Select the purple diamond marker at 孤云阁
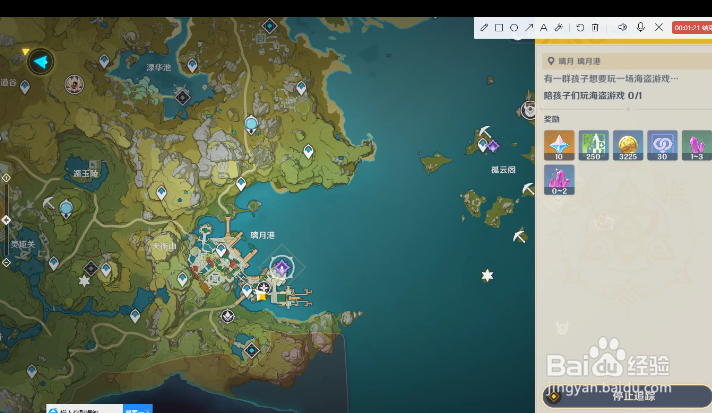712x413 pixels. pos(493,146)
